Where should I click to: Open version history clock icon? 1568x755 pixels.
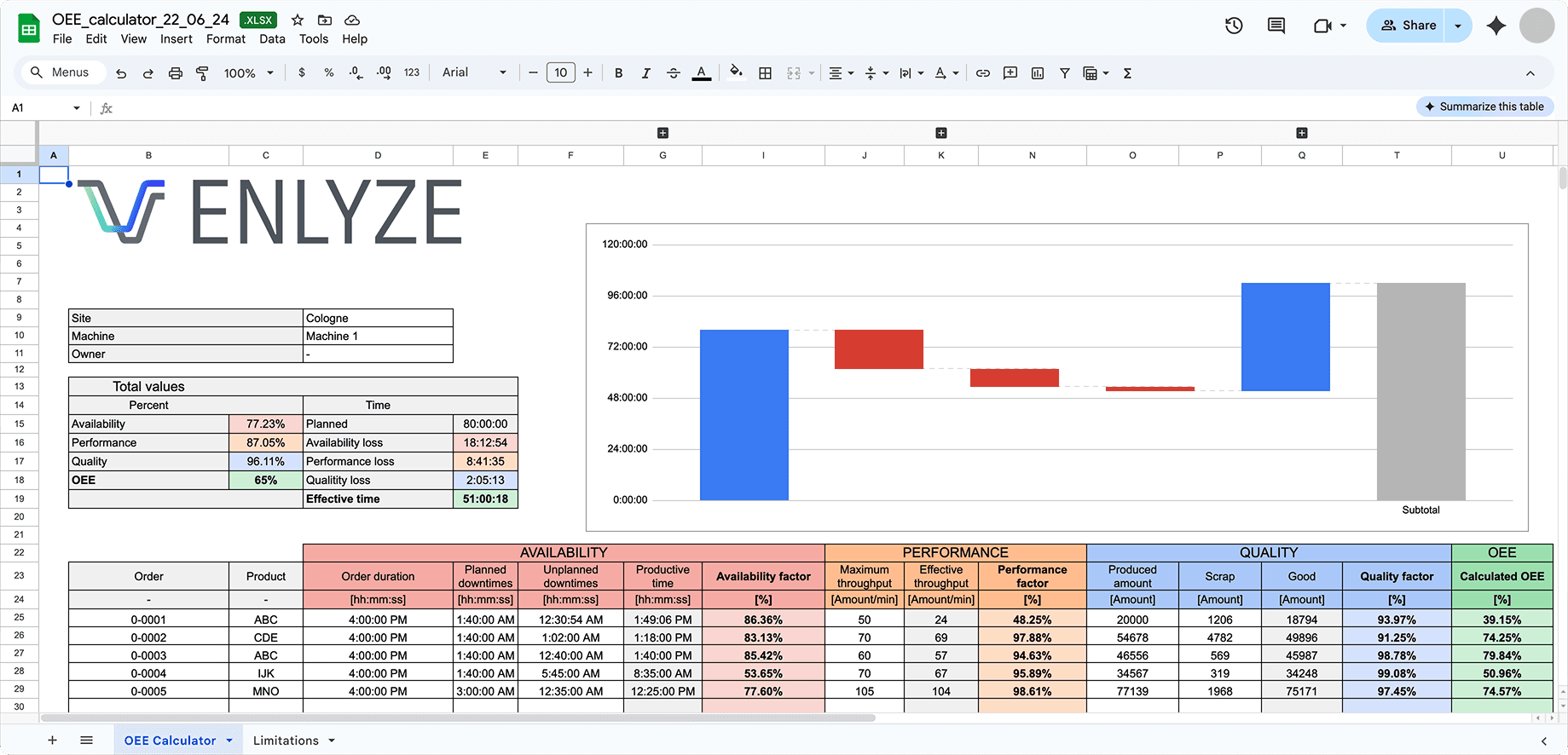1234,26
